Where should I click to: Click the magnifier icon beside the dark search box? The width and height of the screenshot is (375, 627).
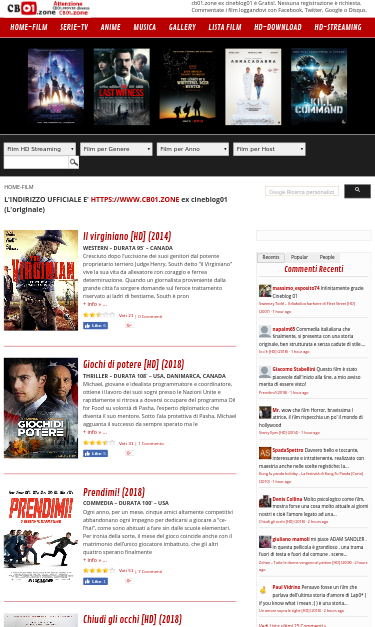(x=74, y=162)
